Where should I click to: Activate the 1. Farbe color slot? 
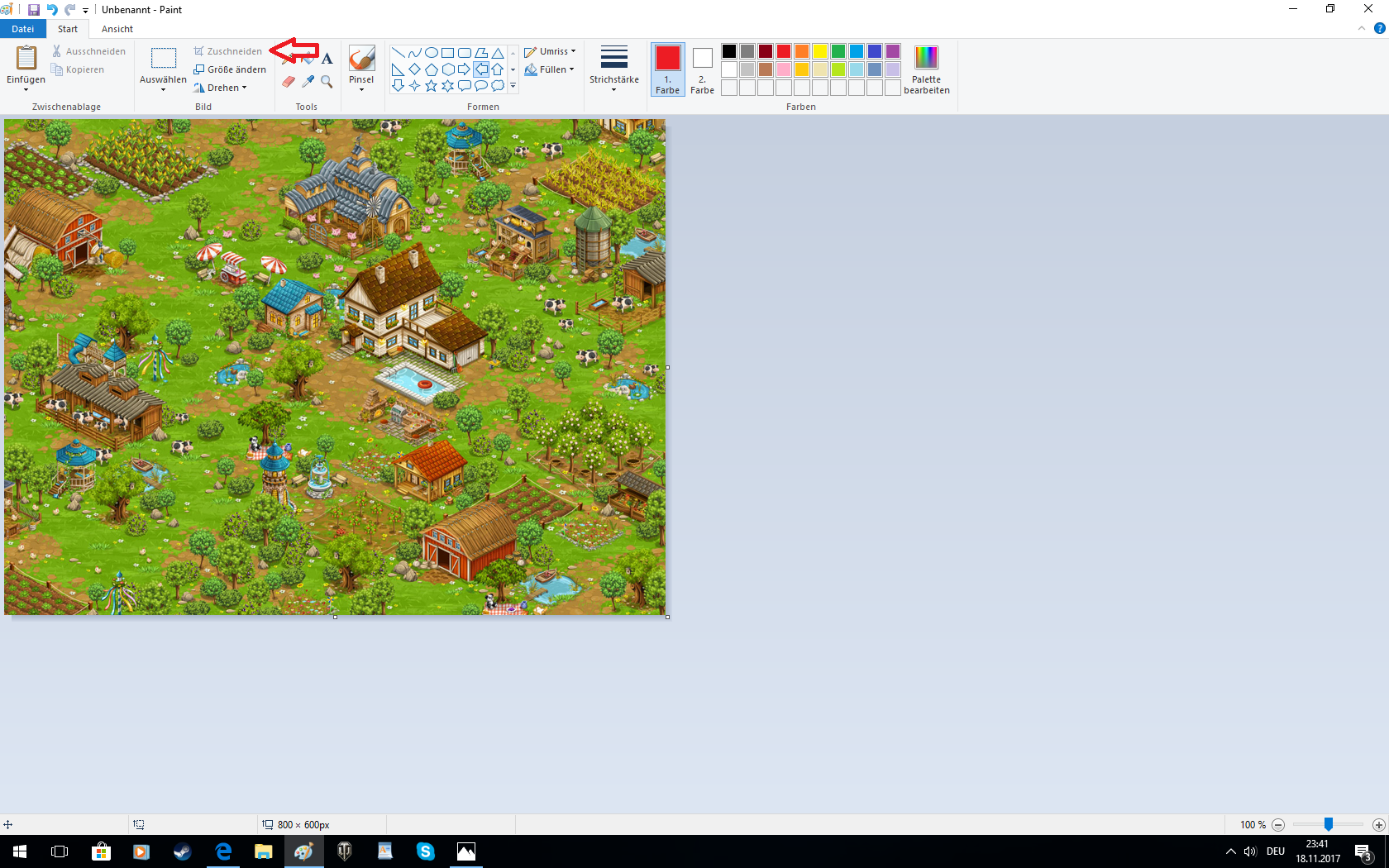pyautogui.click(x=667, y=69)
